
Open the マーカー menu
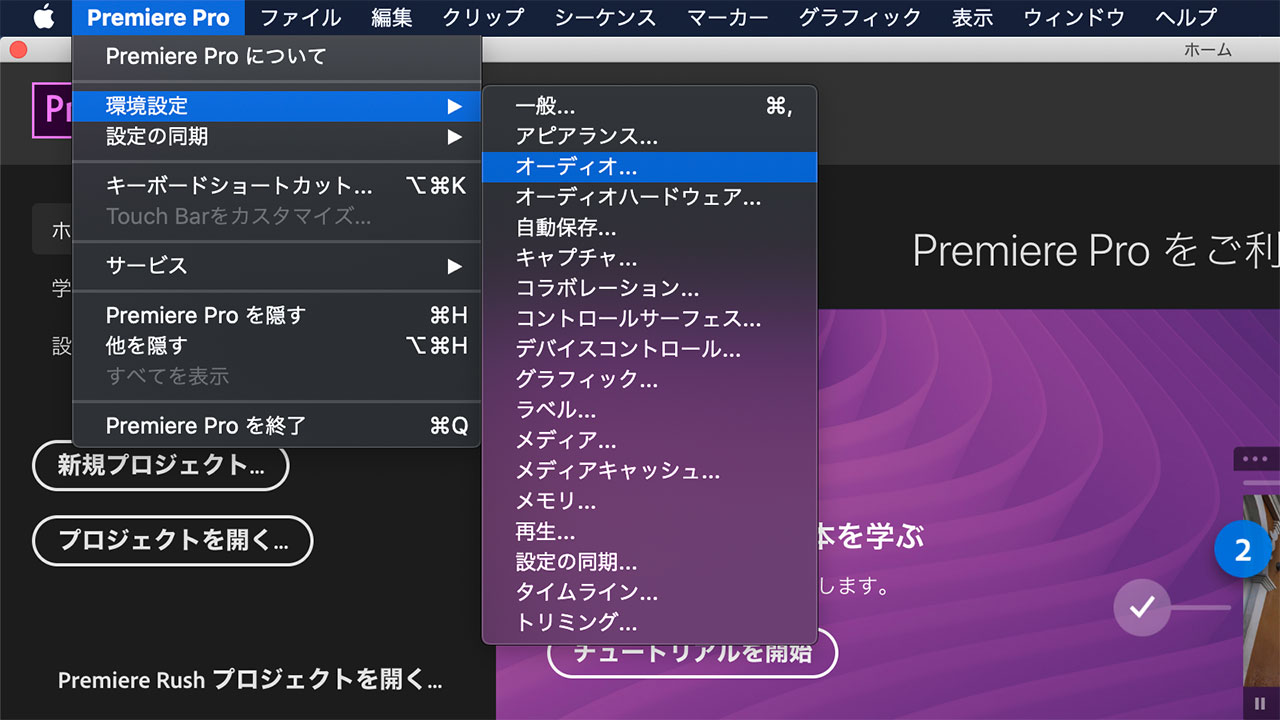[728, 17]
